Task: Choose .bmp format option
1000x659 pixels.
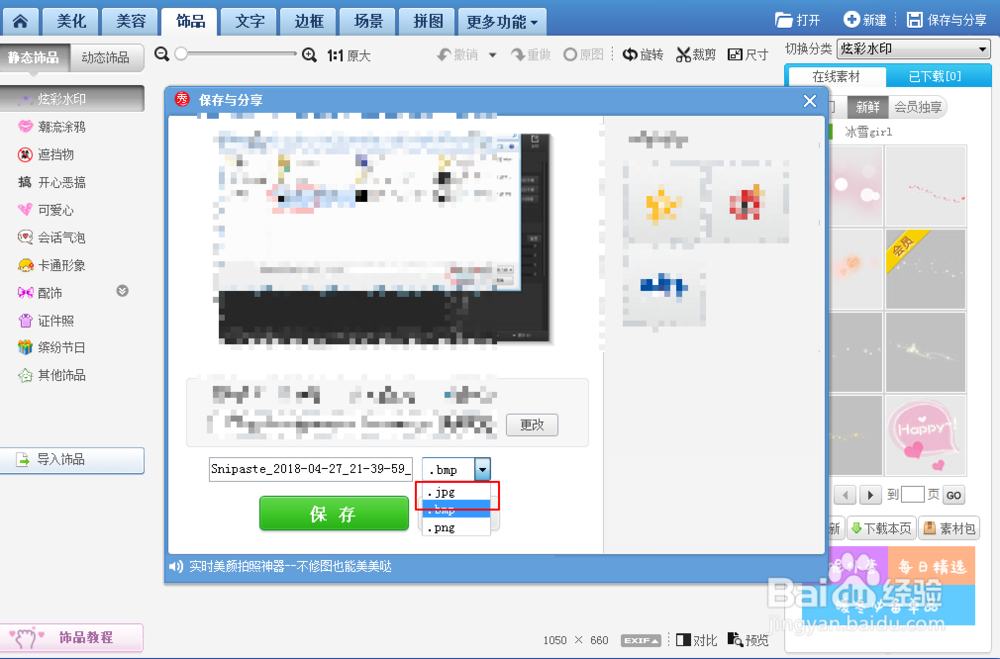Action: (x=457, y=509)
